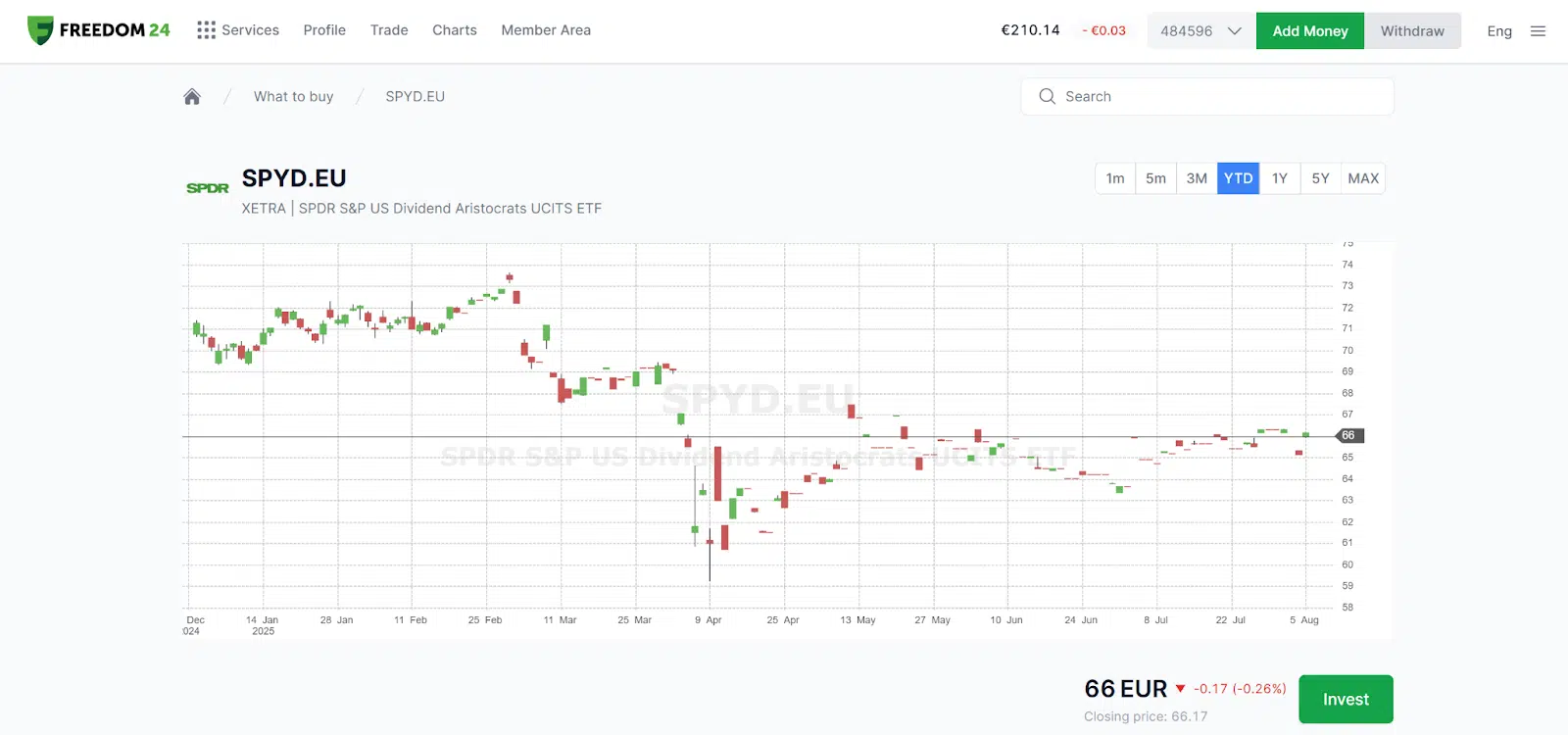
Task: Go to home via house icon
Action: coord(192,96)
